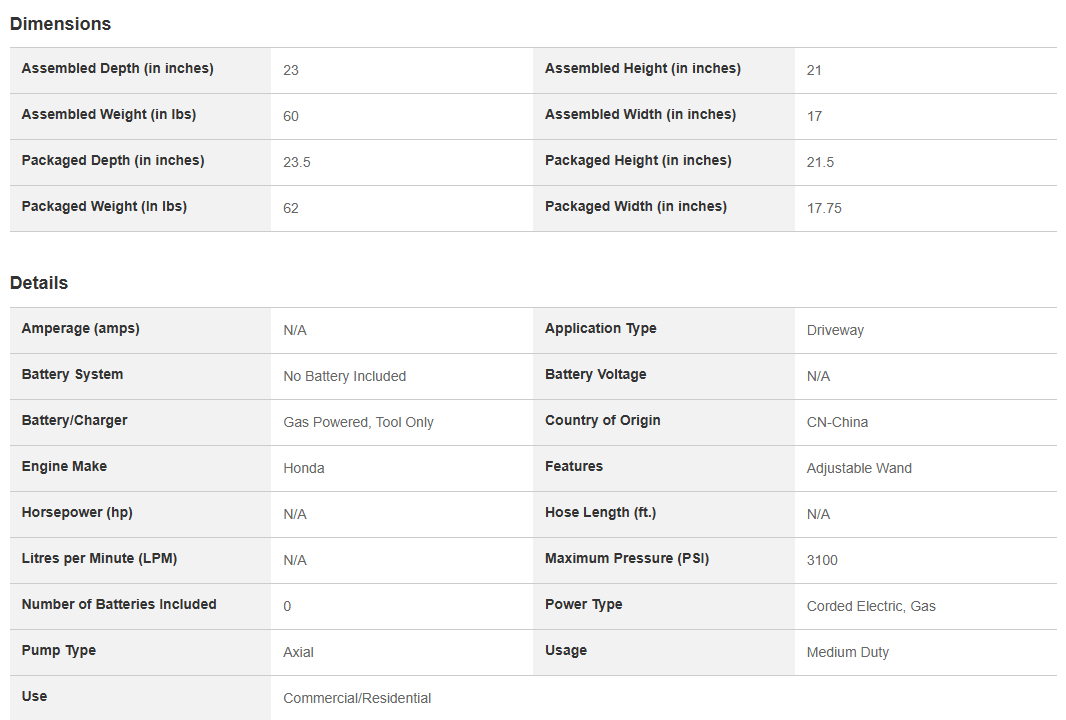Click the Pump Type value Axial
1066x720 pixels.
click(298, 652)
